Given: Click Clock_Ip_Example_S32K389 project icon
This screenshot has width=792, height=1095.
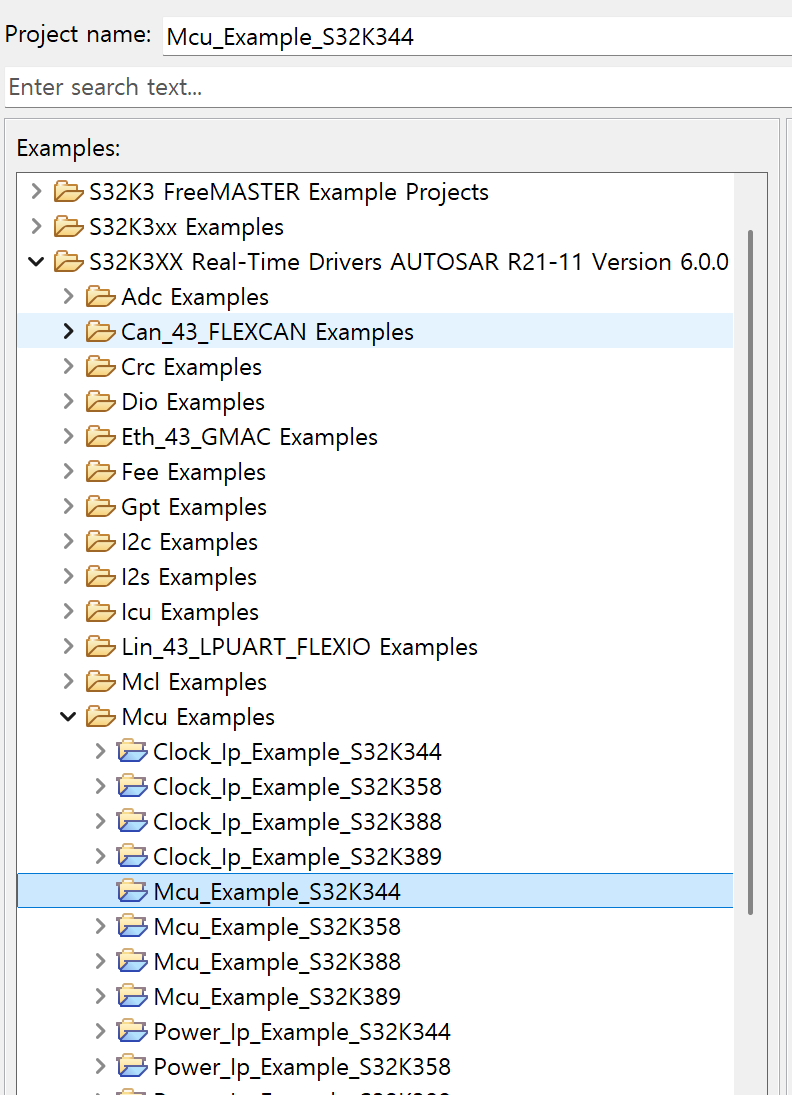Looking at the screenshot, I should click(132, 856).
